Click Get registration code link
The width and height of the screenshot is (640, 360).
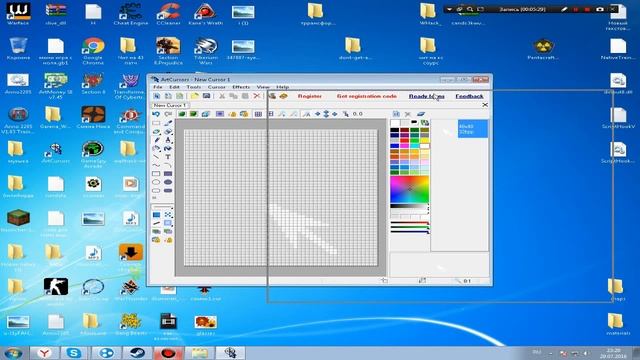(367, 96)
